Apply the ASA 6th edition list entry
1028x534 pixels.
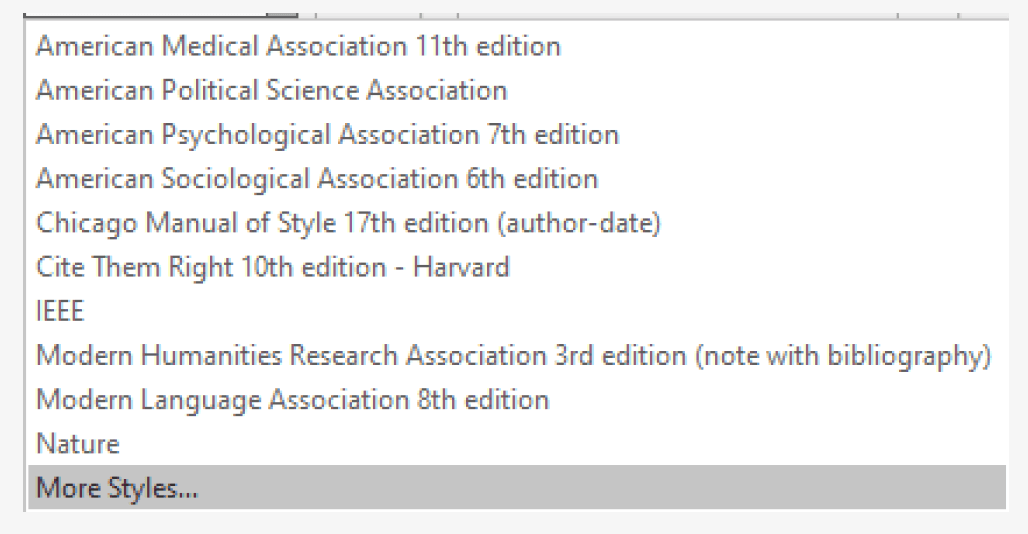317,179
